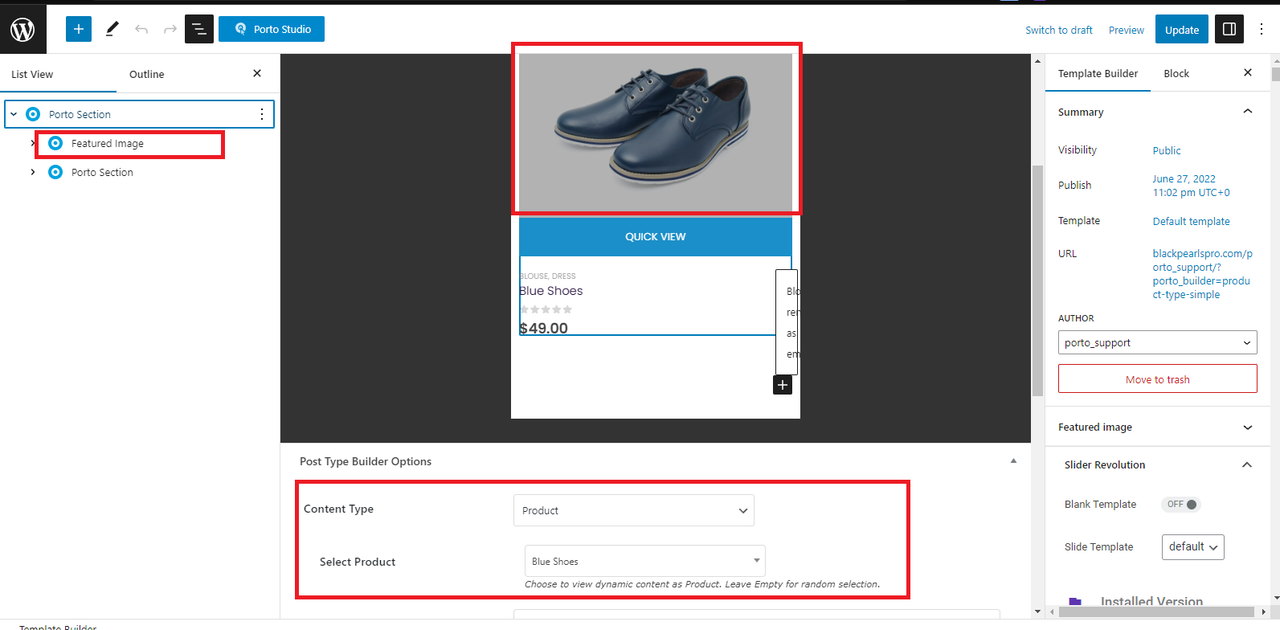
Task: Click the Update button
Action: click(x=1181, y=29)
